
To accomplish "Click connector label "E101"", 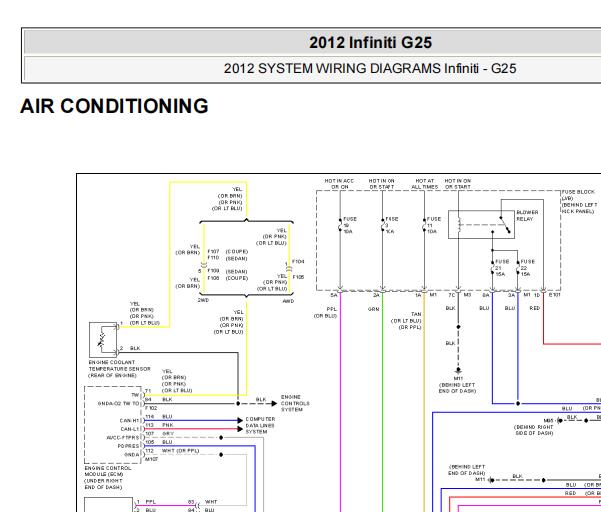I will [555, 295].
